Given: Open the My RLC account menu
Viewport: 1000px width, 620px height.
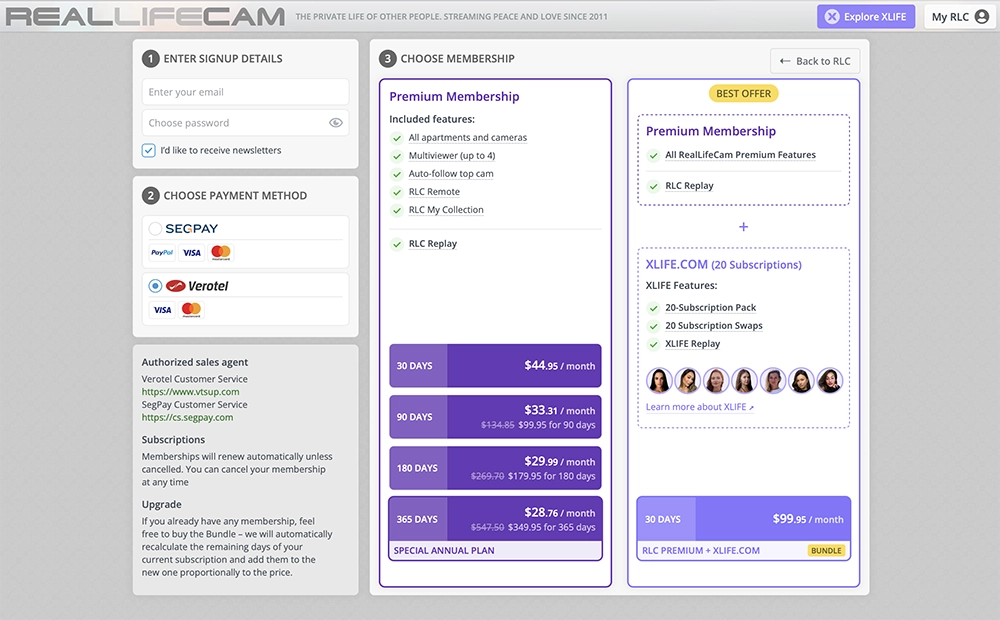Looking at the screenshot, I should tap(960, 17).
